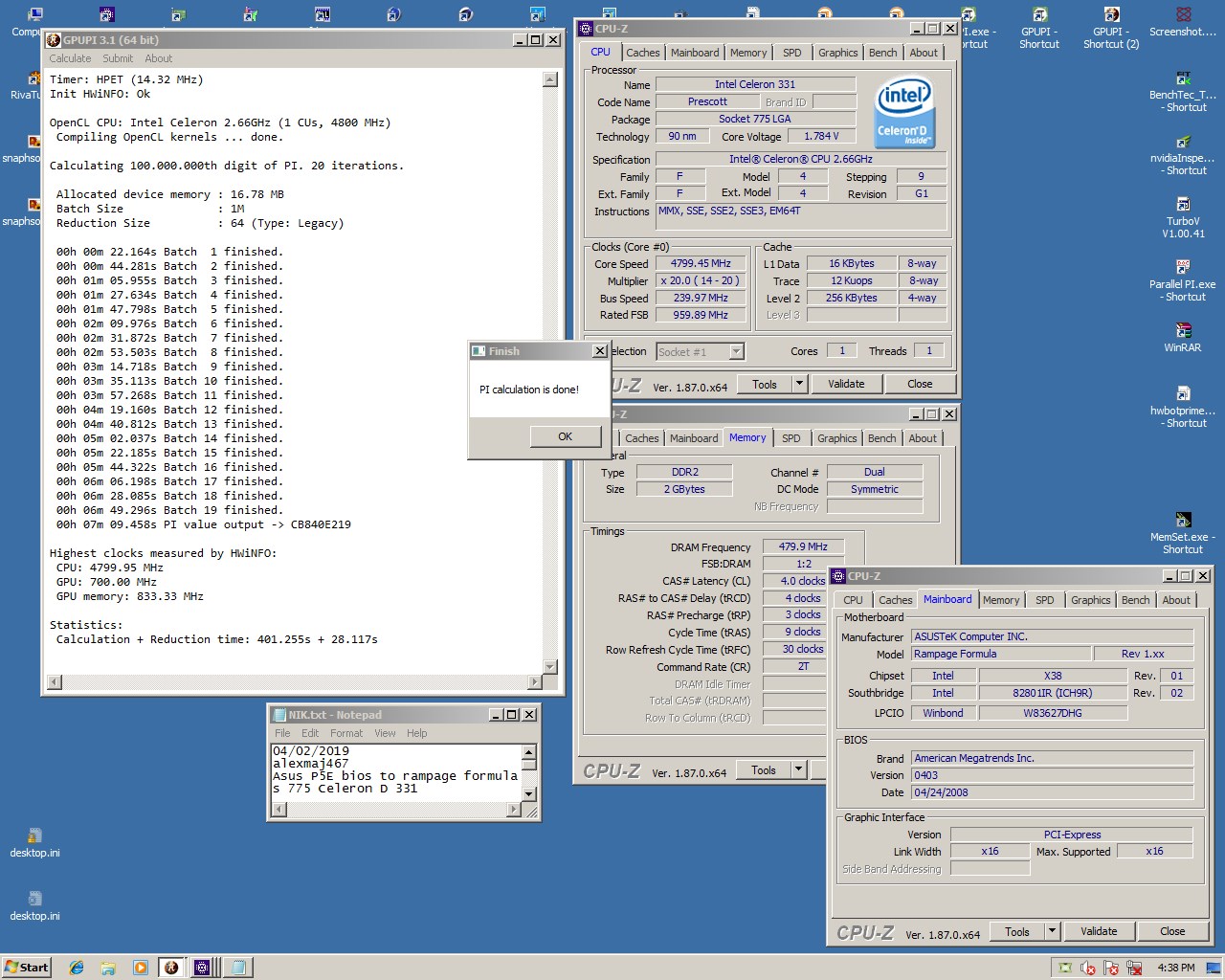Select About tab in Mainboard CPU-Z window
The width and height of the screenshot is (1225, 980).
pos(1176,600)
